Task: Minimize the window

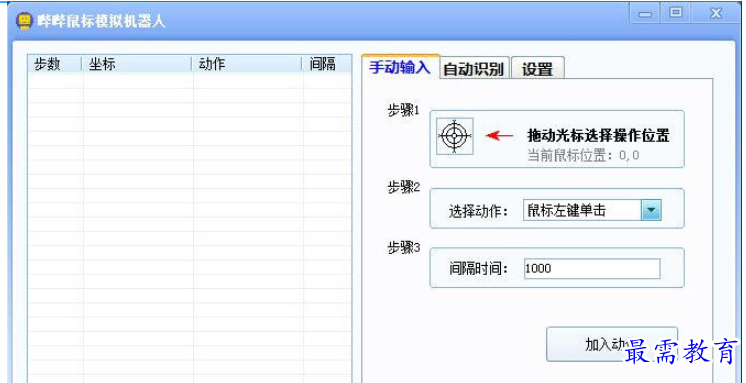Action: 645,13
